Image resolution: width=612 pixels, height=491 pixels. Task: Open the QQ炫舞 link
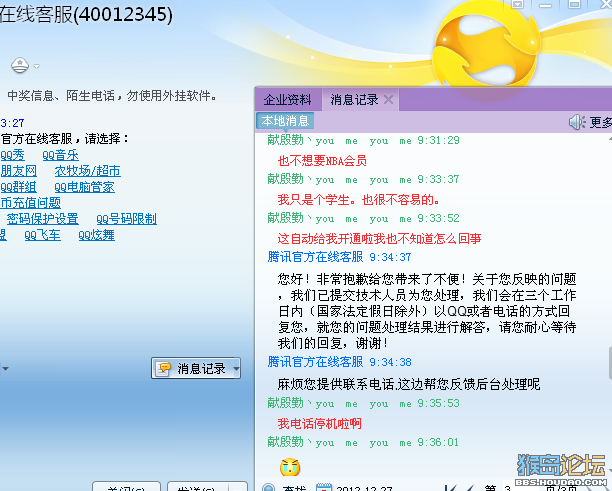[96, 235]
